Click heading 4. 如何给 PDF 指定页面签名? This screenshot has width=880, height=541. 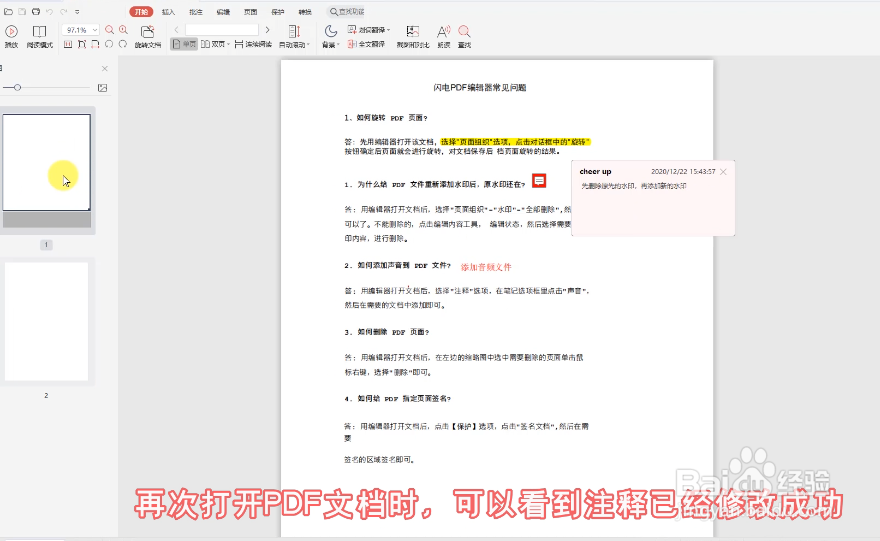(397, 399)
